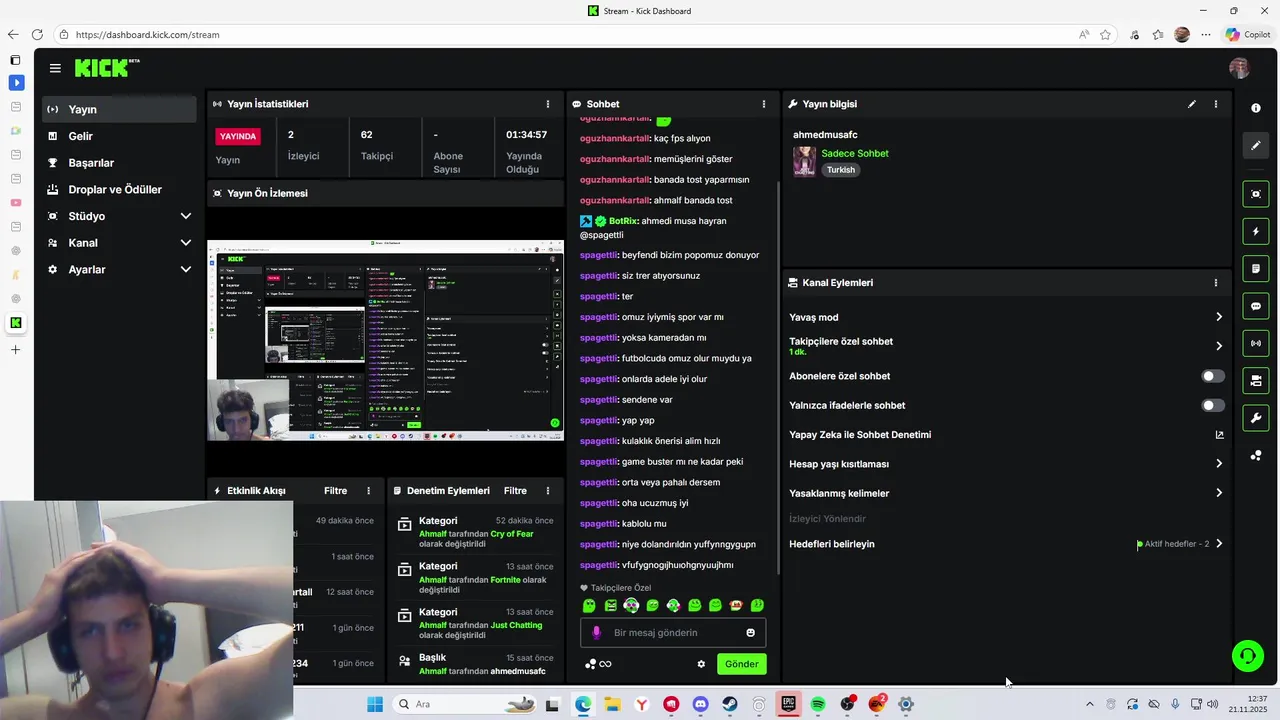Open Etkinlik Akışı three-dot menu
Viewport: 1280px width, 720px height.
pos(368,491)
